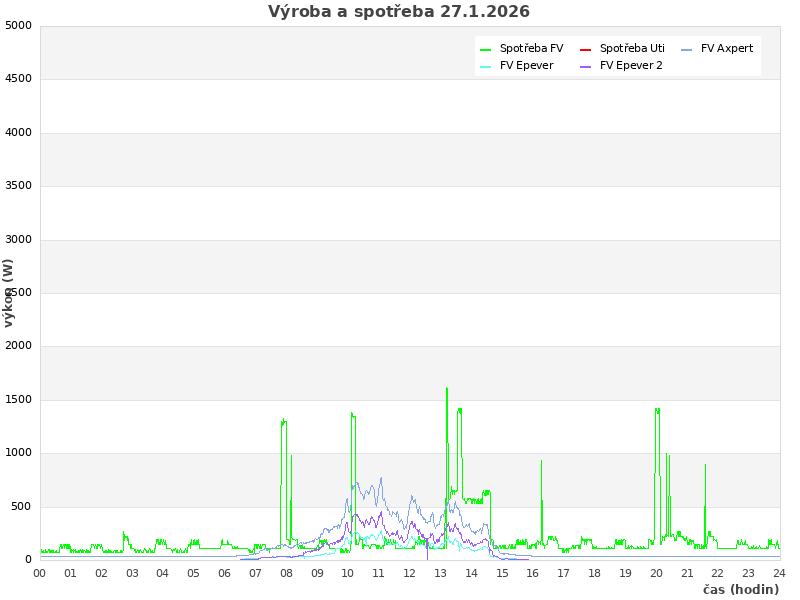Viewport: 800px width, 600px height.
Task: Toggle the FV Axpert series label
Action: coord(727,48)
